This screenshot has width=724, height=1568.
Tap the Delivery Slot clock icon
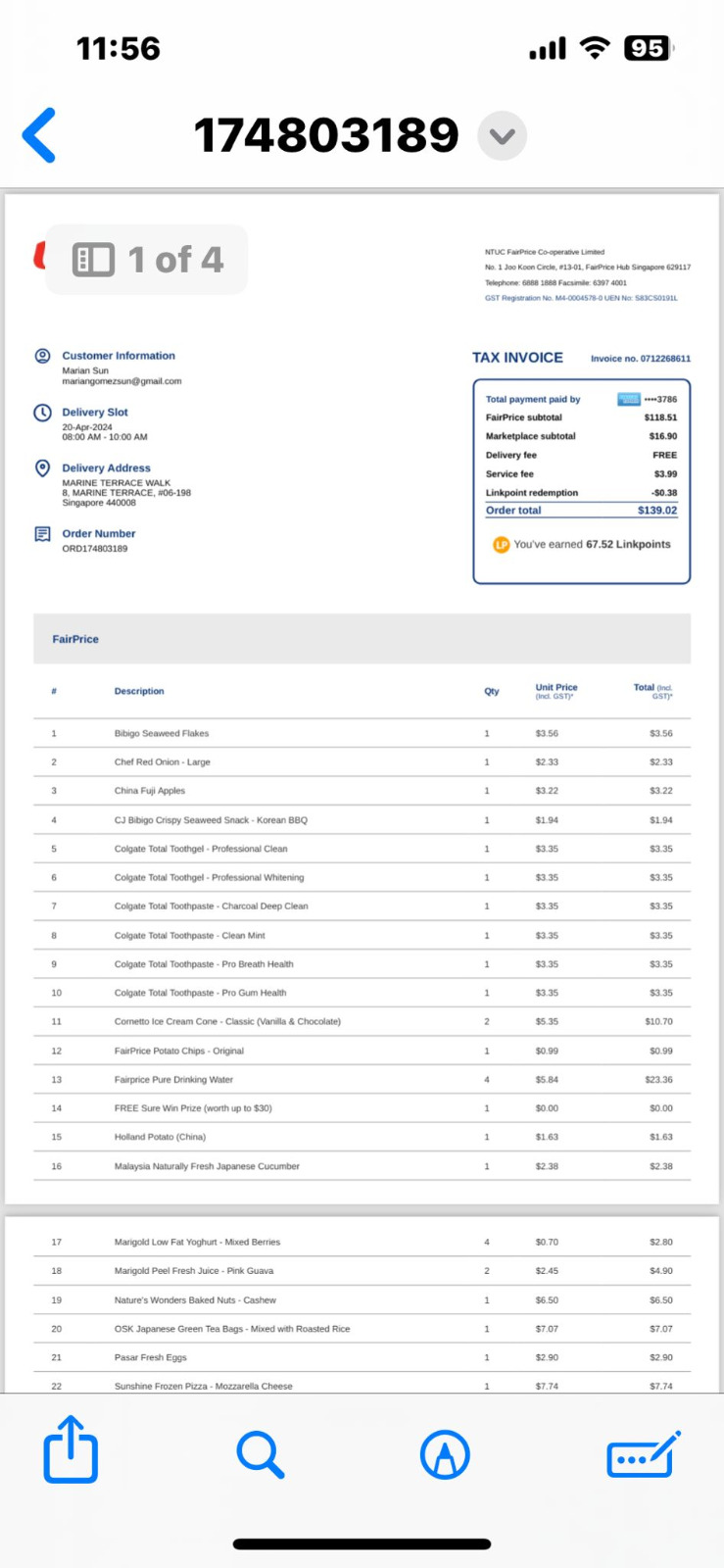pos(42,413)
